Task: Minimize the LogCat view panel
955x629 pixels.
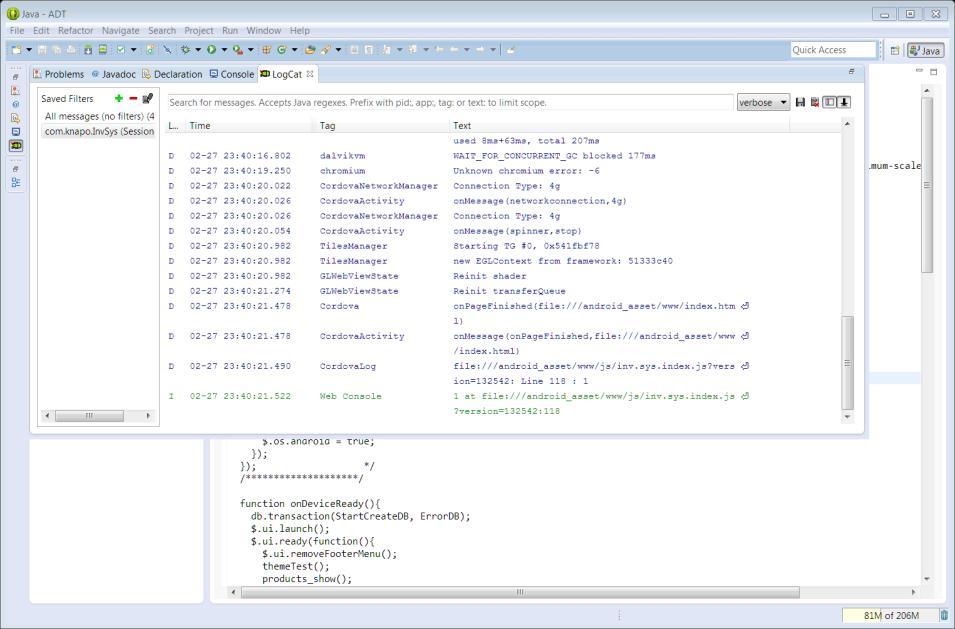Action: pyautogui.click(x=851, y=72)
